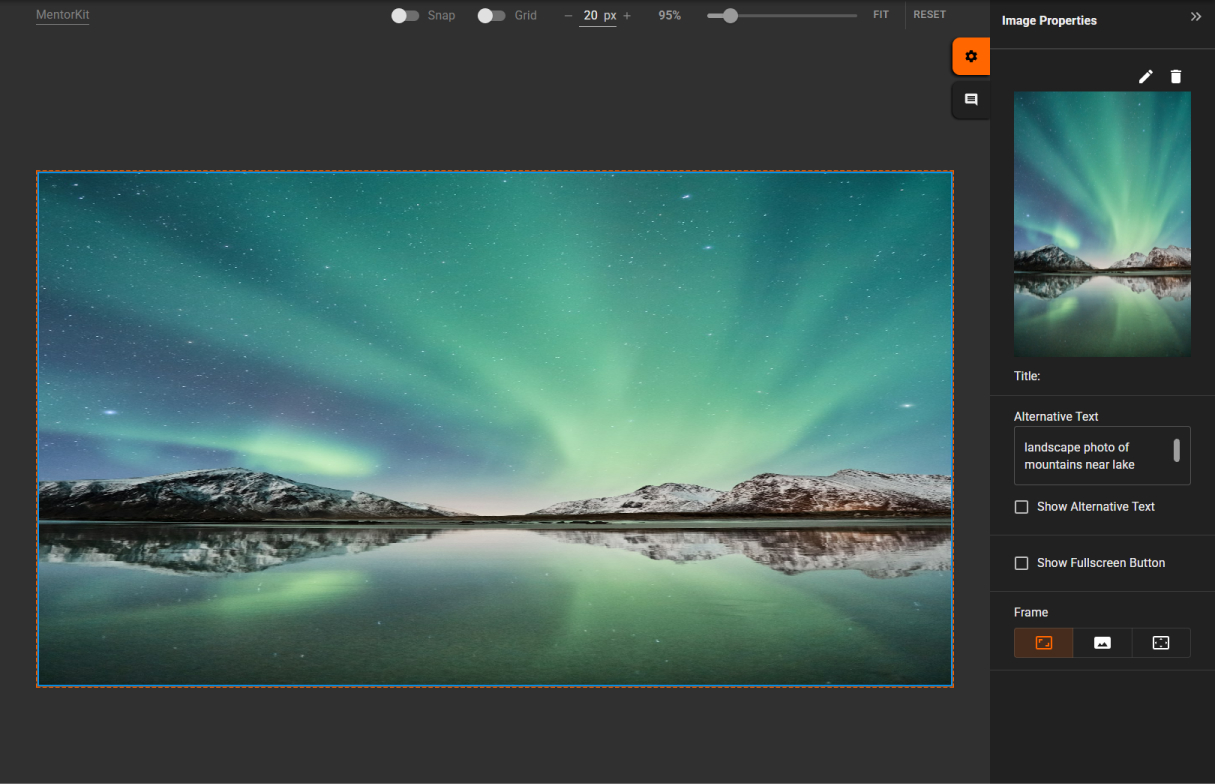Delete the image using trash icon

[1176, 77]
